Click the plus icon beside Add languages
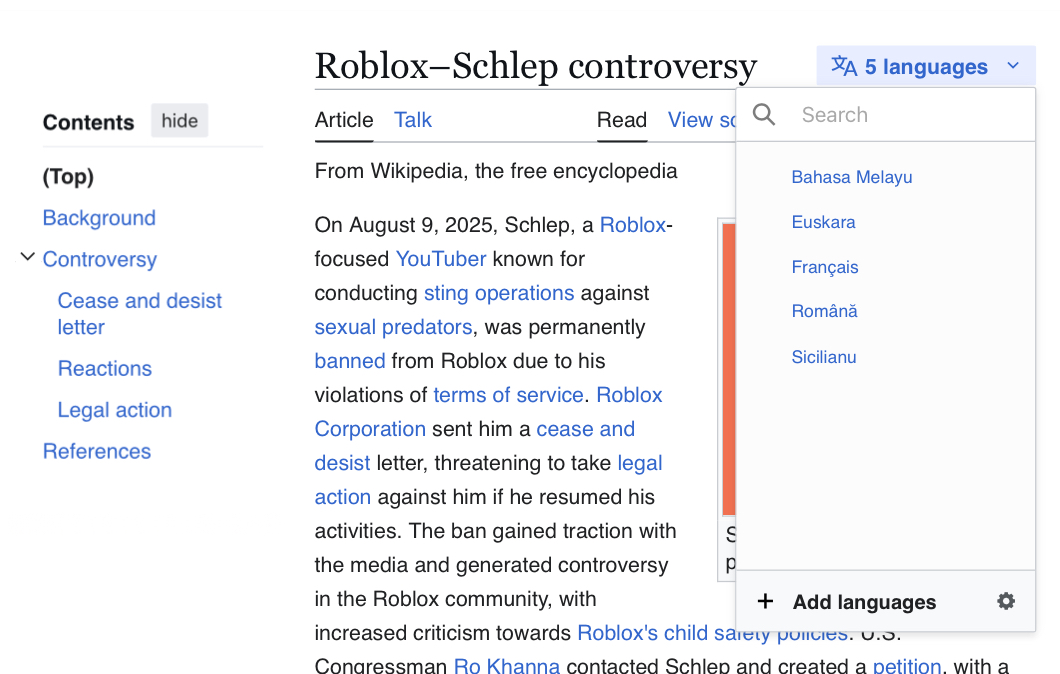This screenshot has width=1060, height=674. (x=765, y=601)
